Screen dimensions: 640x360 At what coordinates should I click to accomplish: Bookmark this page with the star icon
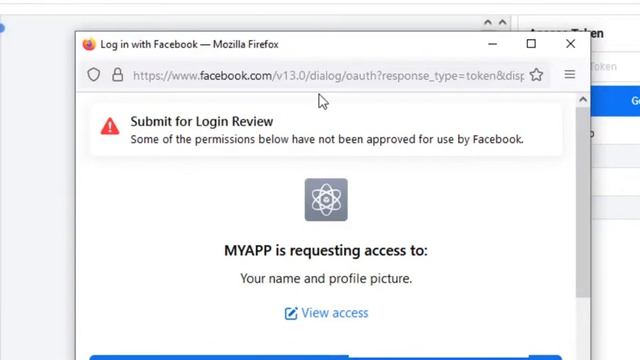pos(536,75)
